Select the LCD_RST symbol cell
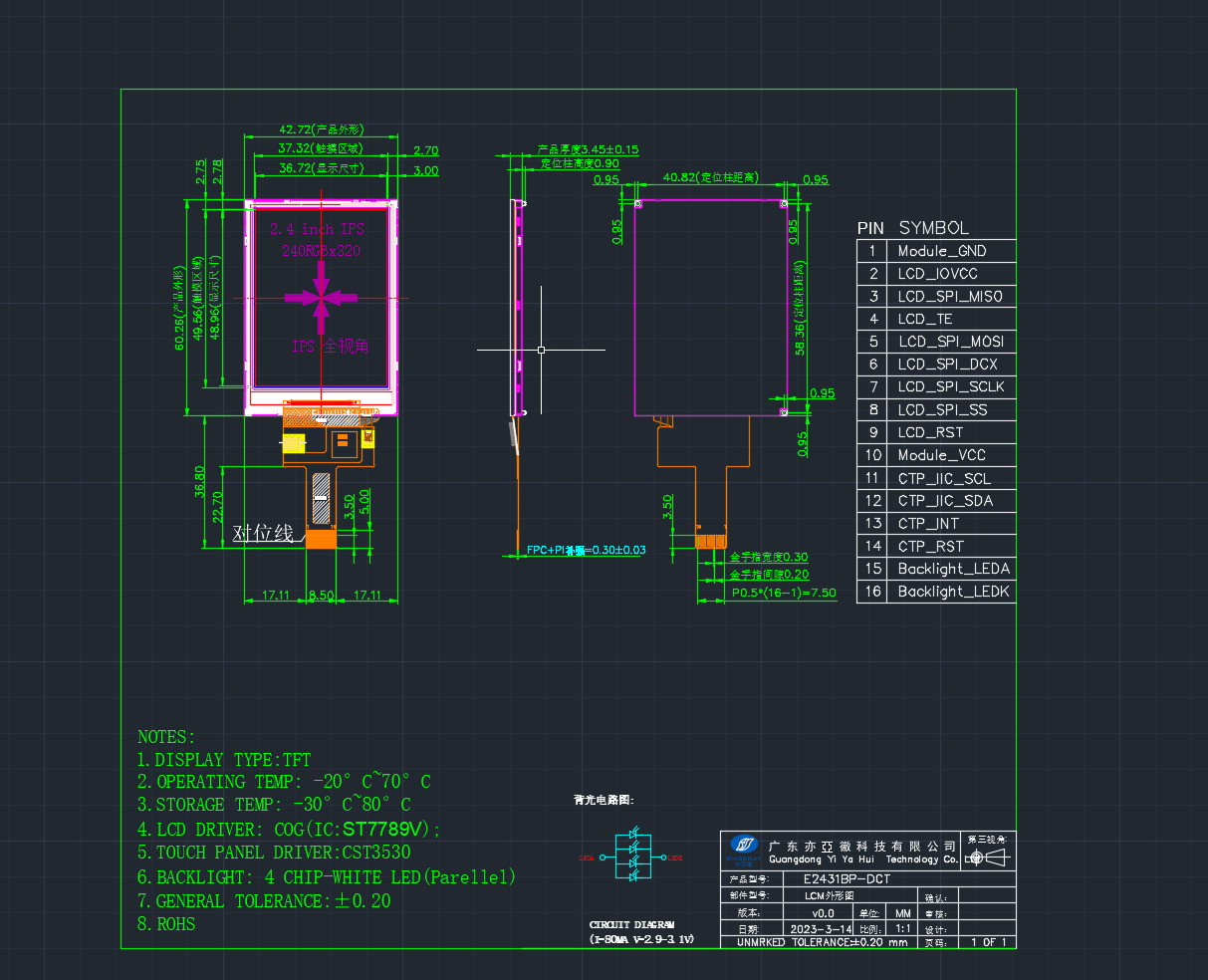The width and height of the screenshot is (1208, 980). click(930, 432)
